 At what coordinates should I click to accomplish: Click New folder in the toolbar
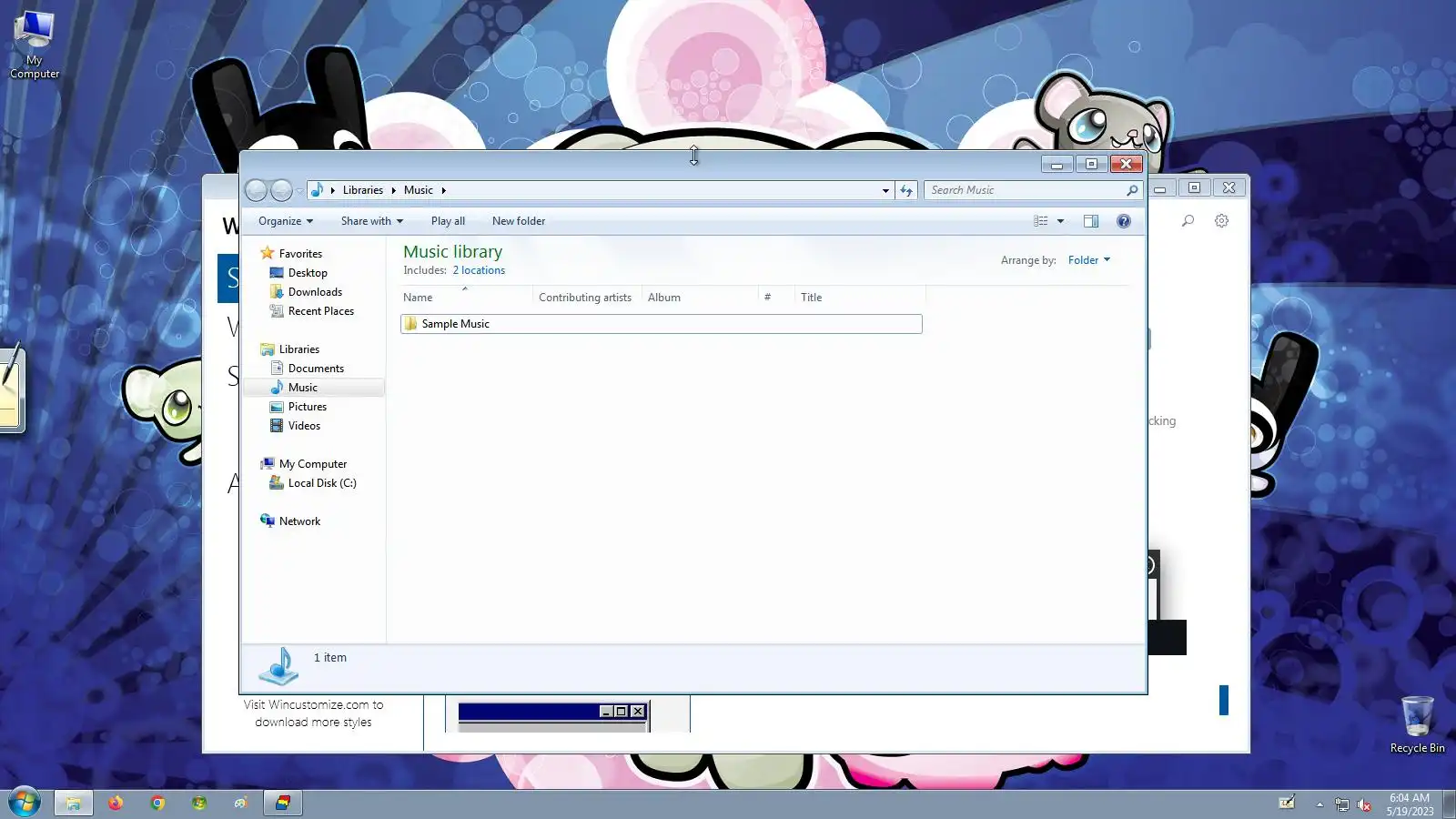click(x=519, y=221)
